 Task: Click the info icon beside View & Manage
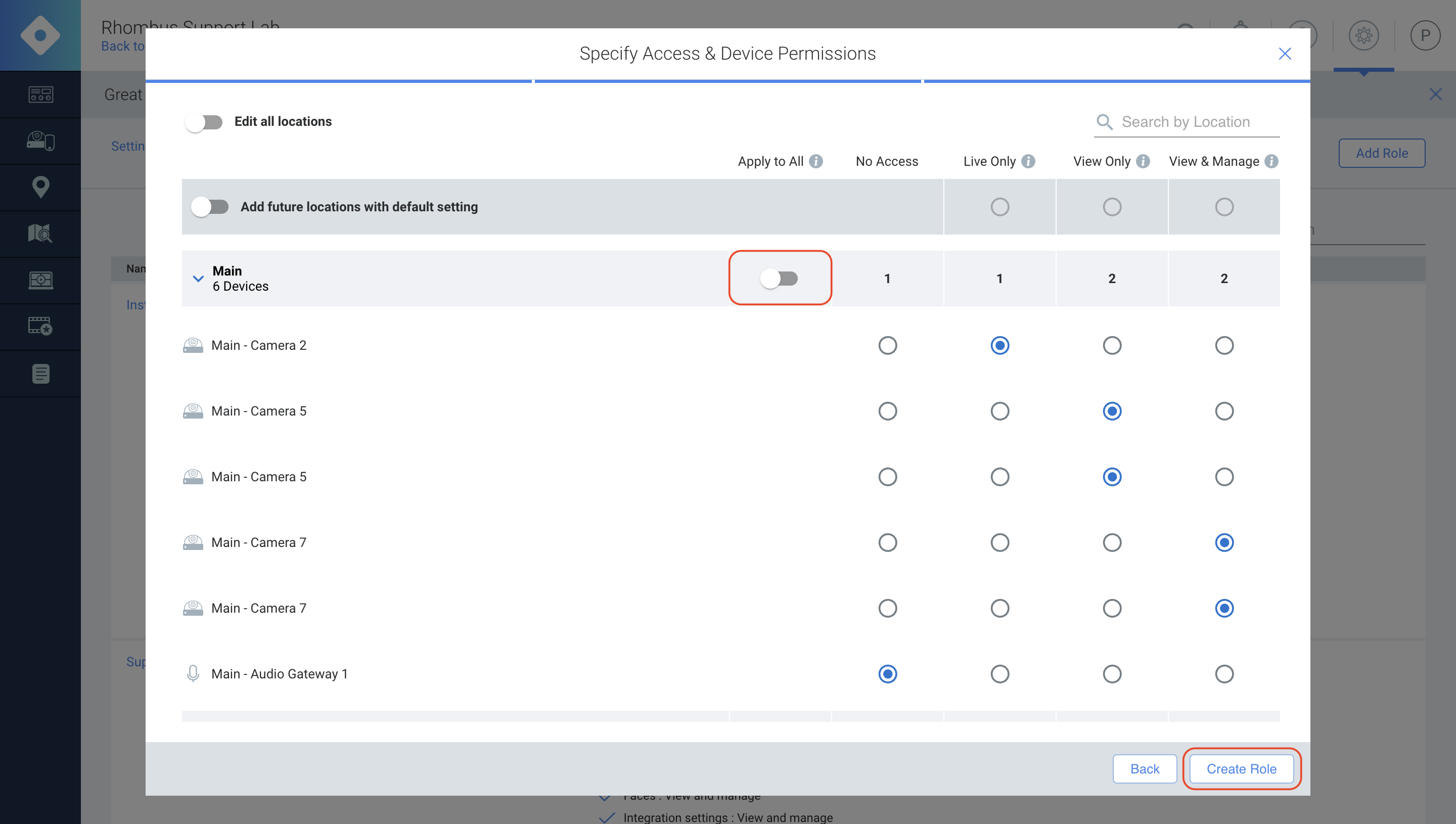(1271, 161)
